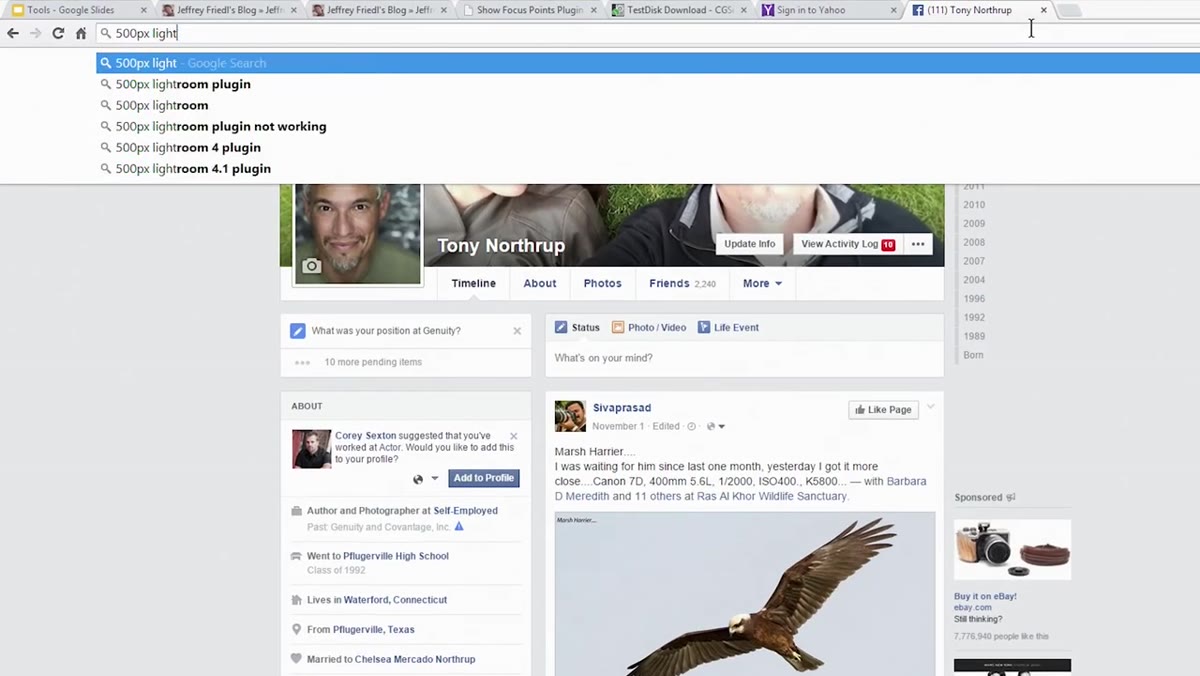The image size is (1200, 676).
Task: Jump to 2007 on the timeline
Action: tap(974, 261)
